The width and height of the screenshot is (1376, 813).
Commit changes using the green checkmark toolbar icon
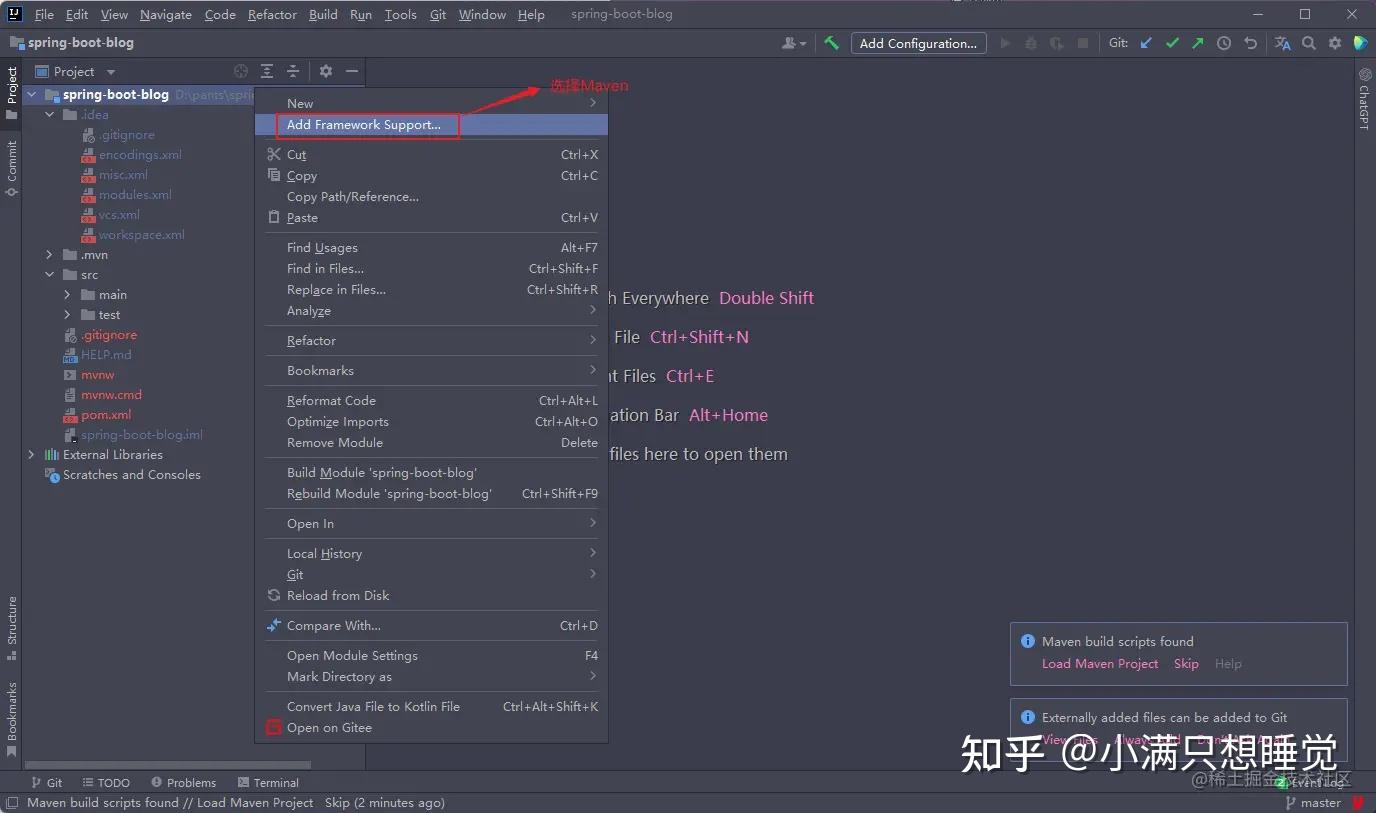[x=1171, y=43]
